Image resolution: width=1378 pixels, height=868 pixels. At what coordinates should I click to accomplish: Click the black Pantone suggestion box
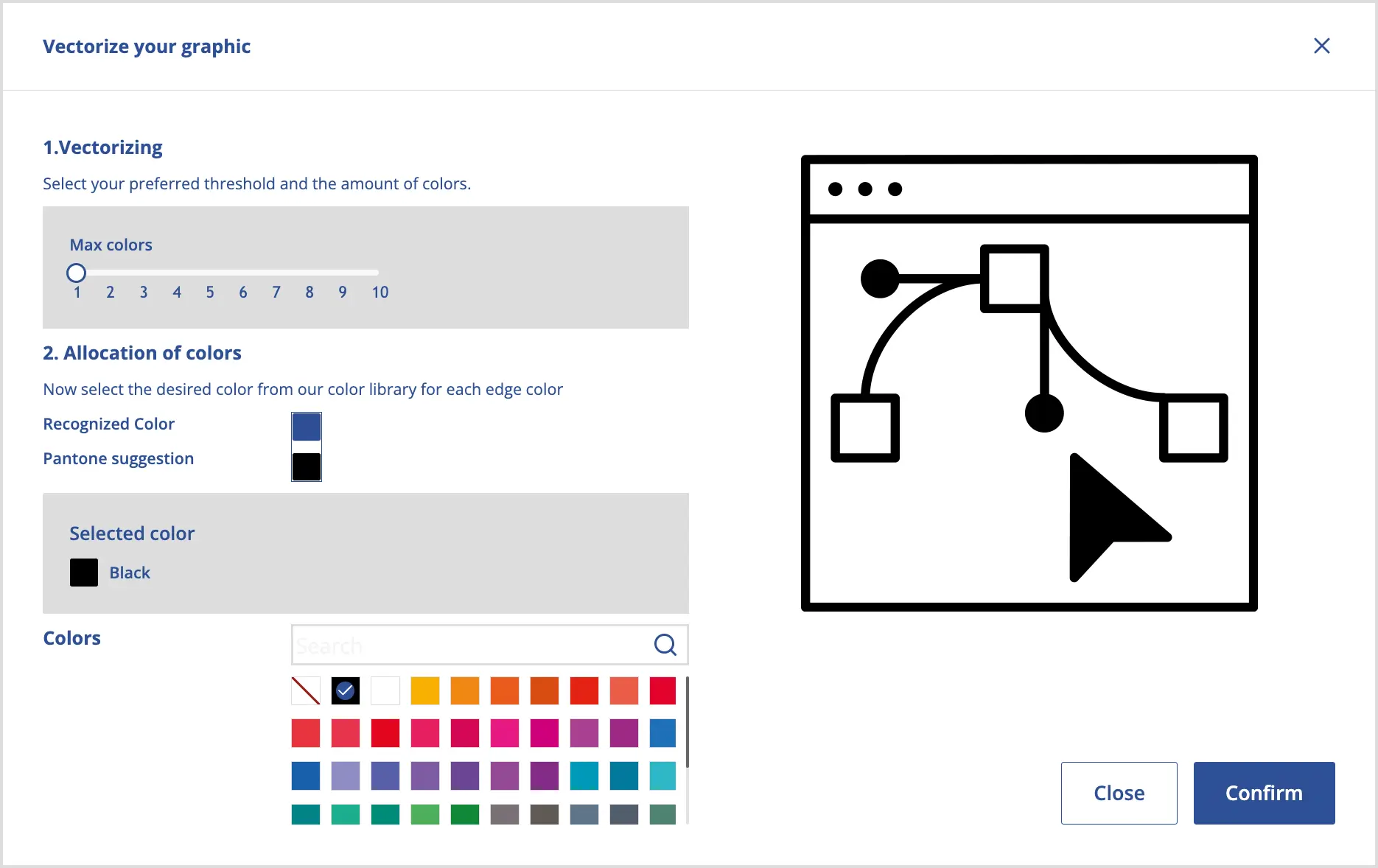307,466
